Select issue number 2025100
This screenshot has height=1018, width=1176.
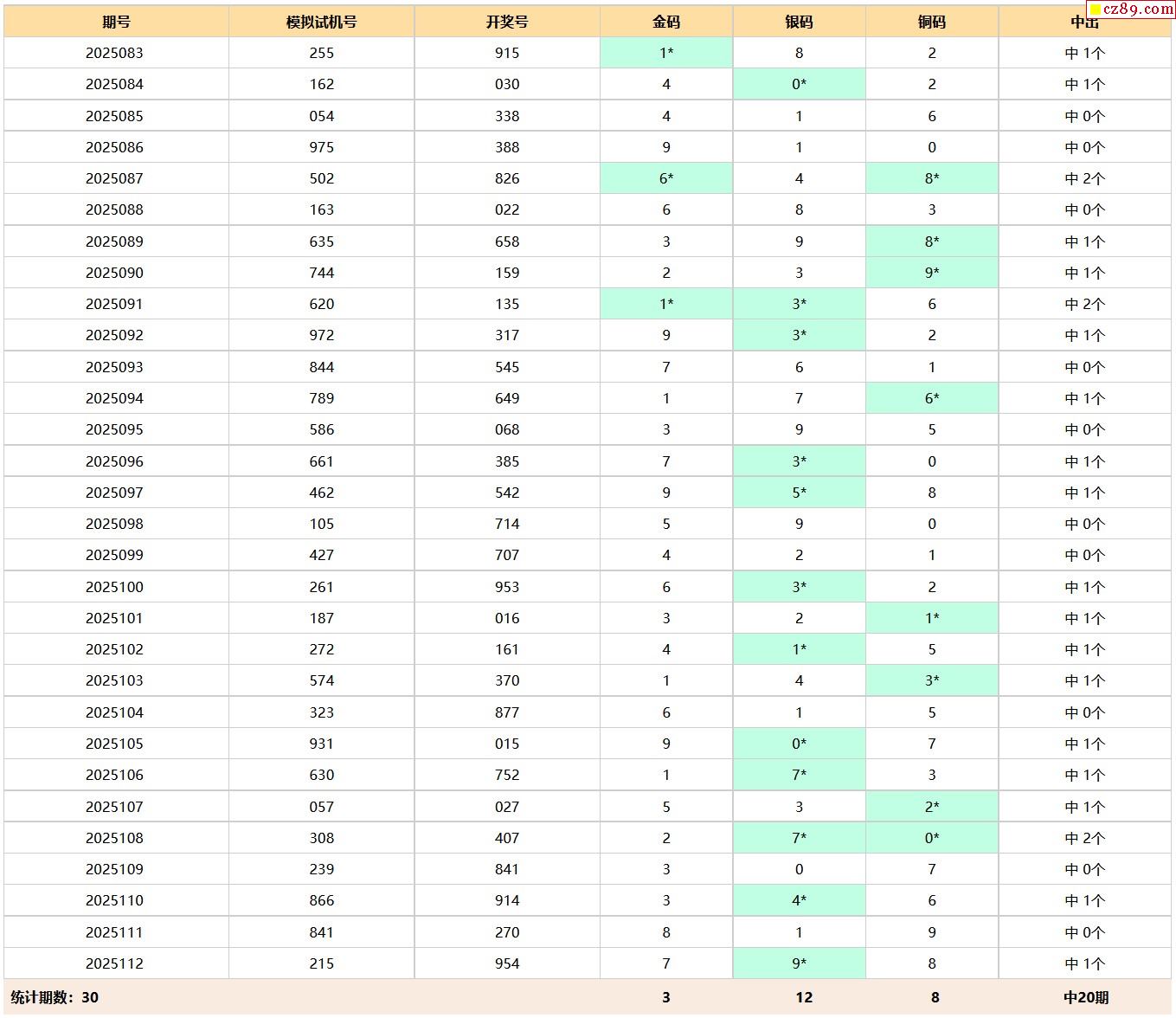tap(114, 587)
